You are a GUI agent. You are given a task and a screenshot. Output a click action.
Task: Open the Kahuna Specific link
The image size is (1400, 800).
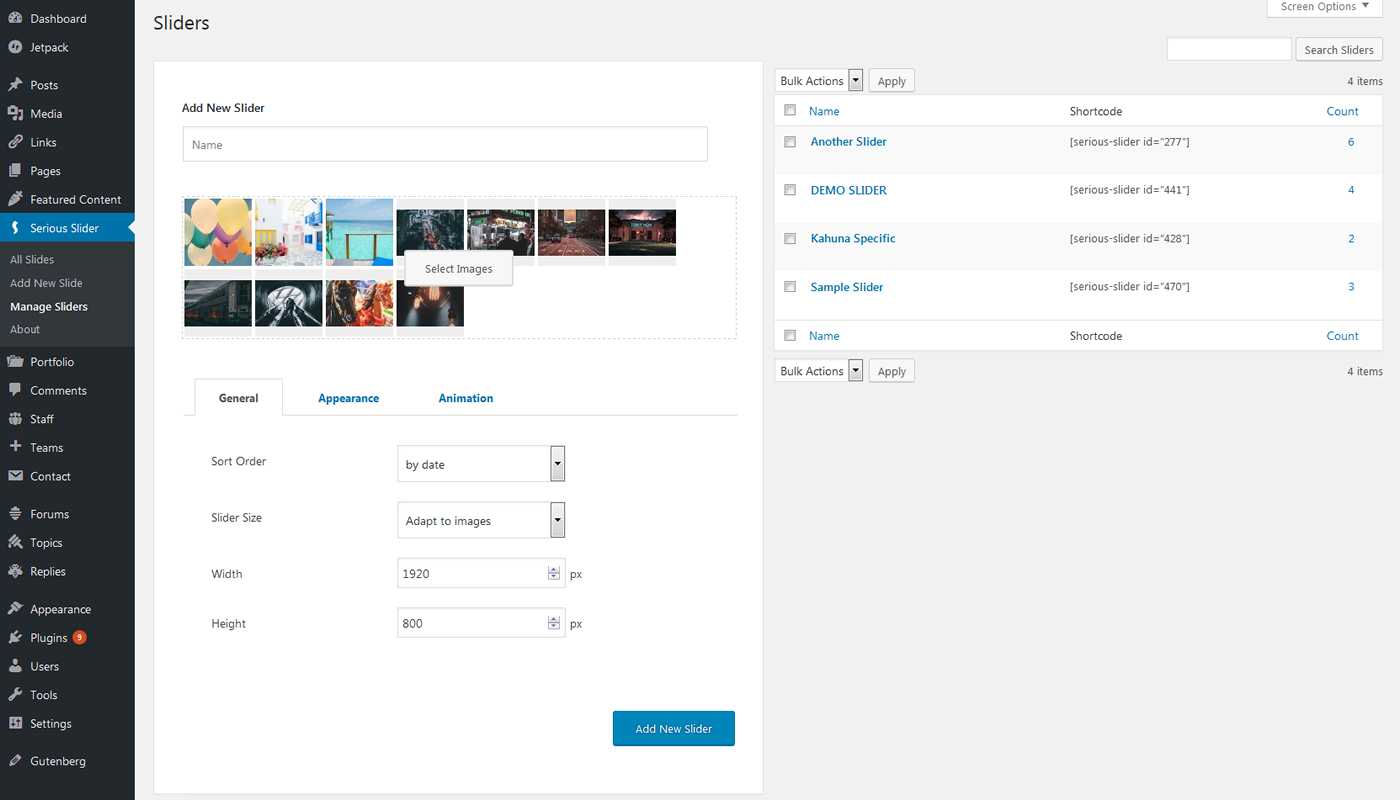pos(853,238)
